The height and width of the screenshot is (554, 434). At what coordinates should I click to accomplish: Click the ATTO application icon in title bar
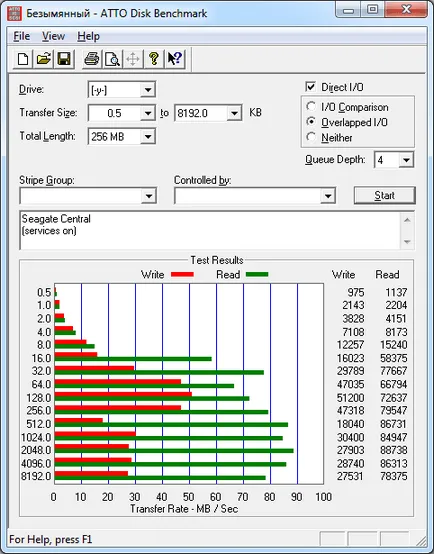click(14, 13)
